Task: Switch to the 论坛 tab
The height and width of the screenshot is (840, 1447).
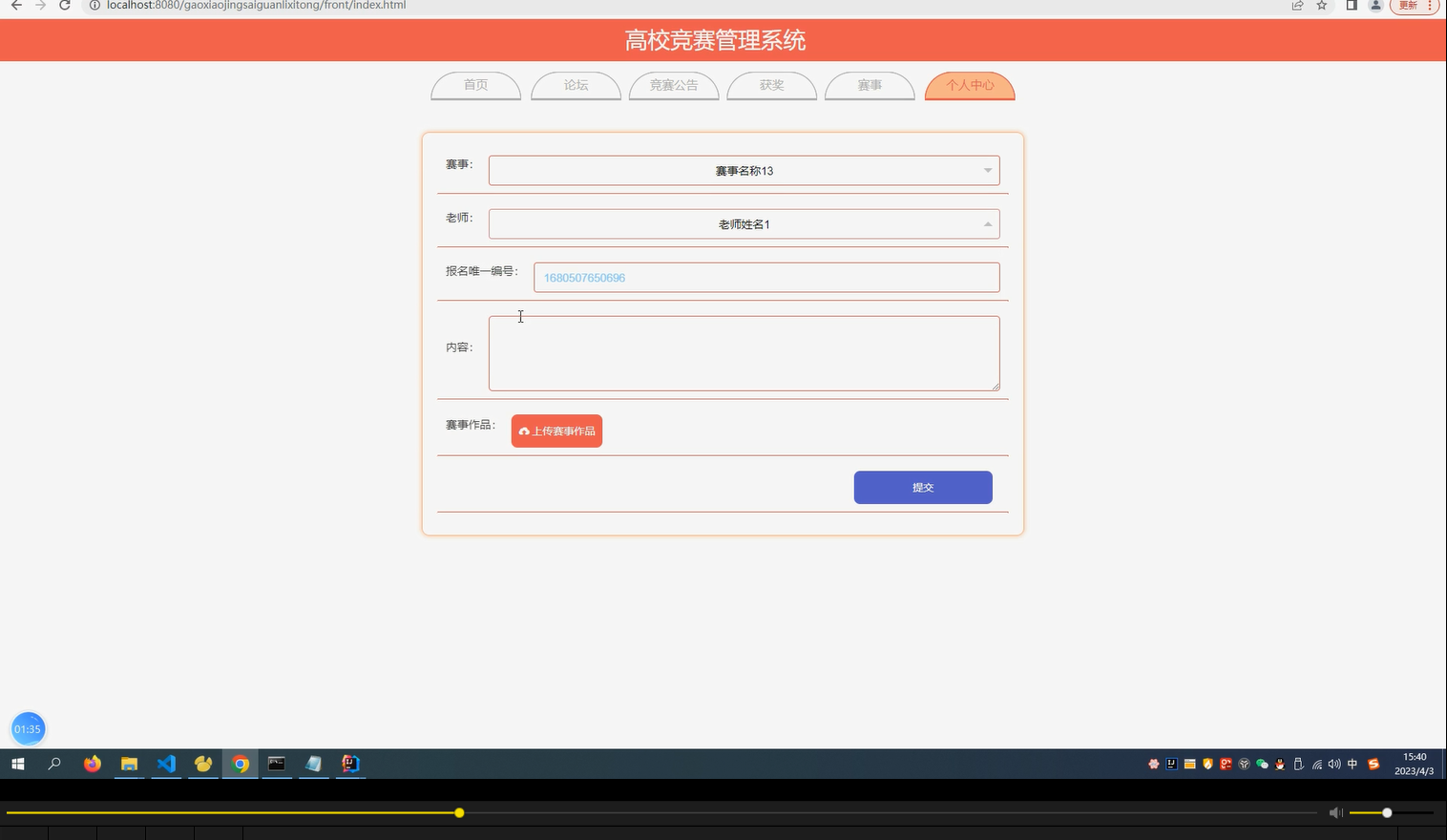Action: tap(575, 85)
